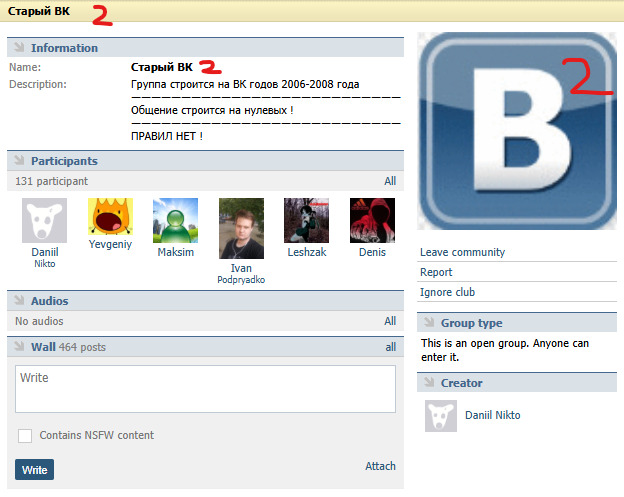
Task: Click the Audios section header
Action: tap(205, 300)
